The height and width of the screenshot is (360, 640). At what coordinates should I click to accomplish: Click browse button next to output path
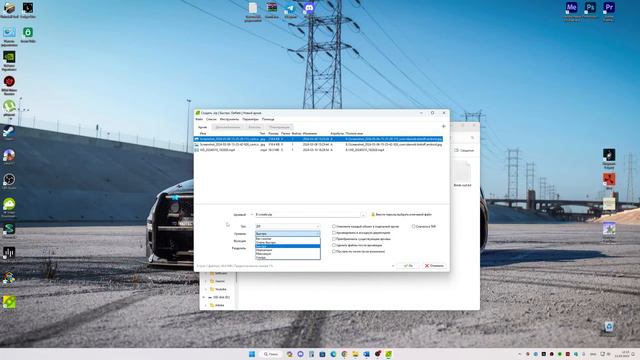point(363,215)
